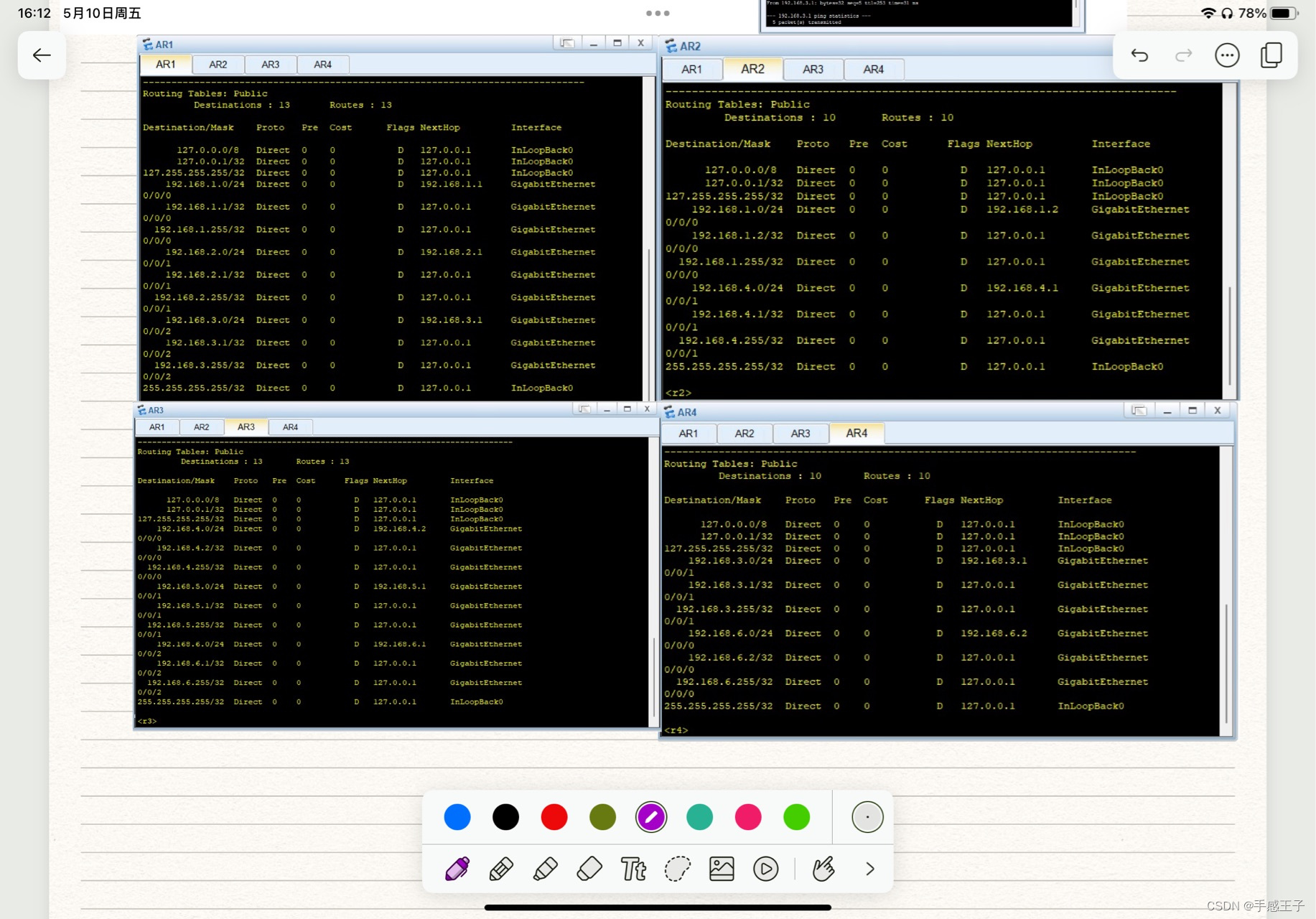
Task: Open the stroke thickness dot selector
Action: 867,817
